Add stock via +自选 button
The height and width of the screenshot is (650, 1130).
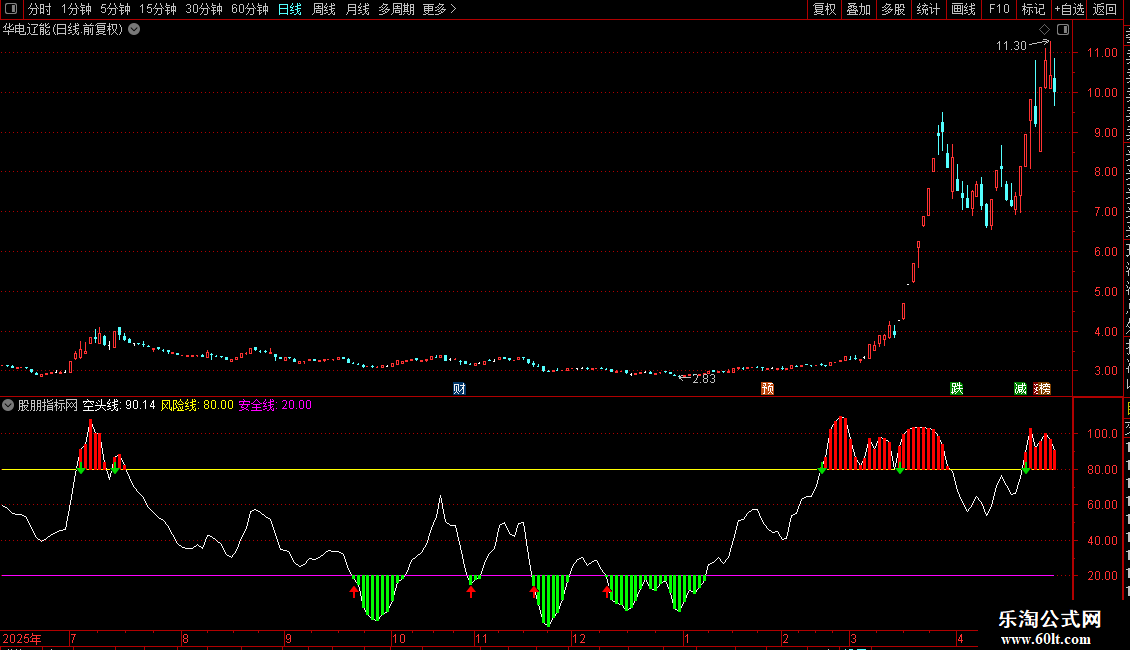[1069, 9]
